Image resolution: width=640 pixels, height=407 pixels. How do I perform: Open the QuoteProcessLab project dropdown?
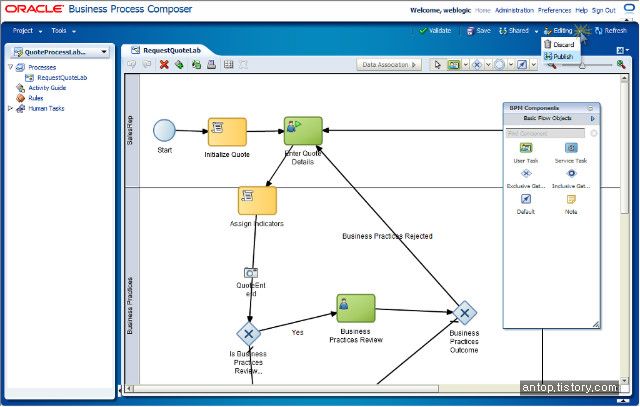click(104, 52)
